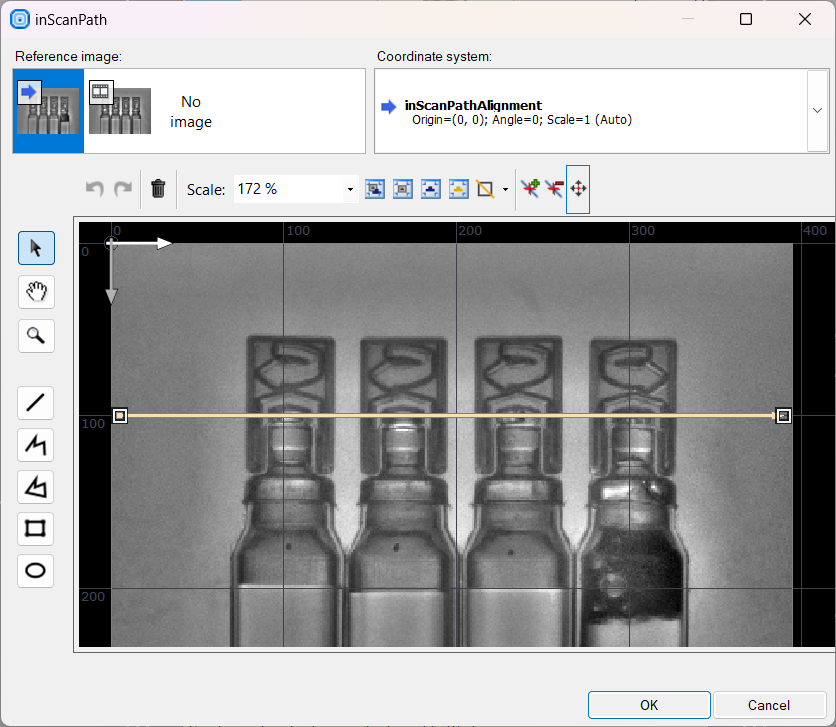836x727 pixels.
Task: Delete selection with the trash icon
Action: [x=158, y=188]
